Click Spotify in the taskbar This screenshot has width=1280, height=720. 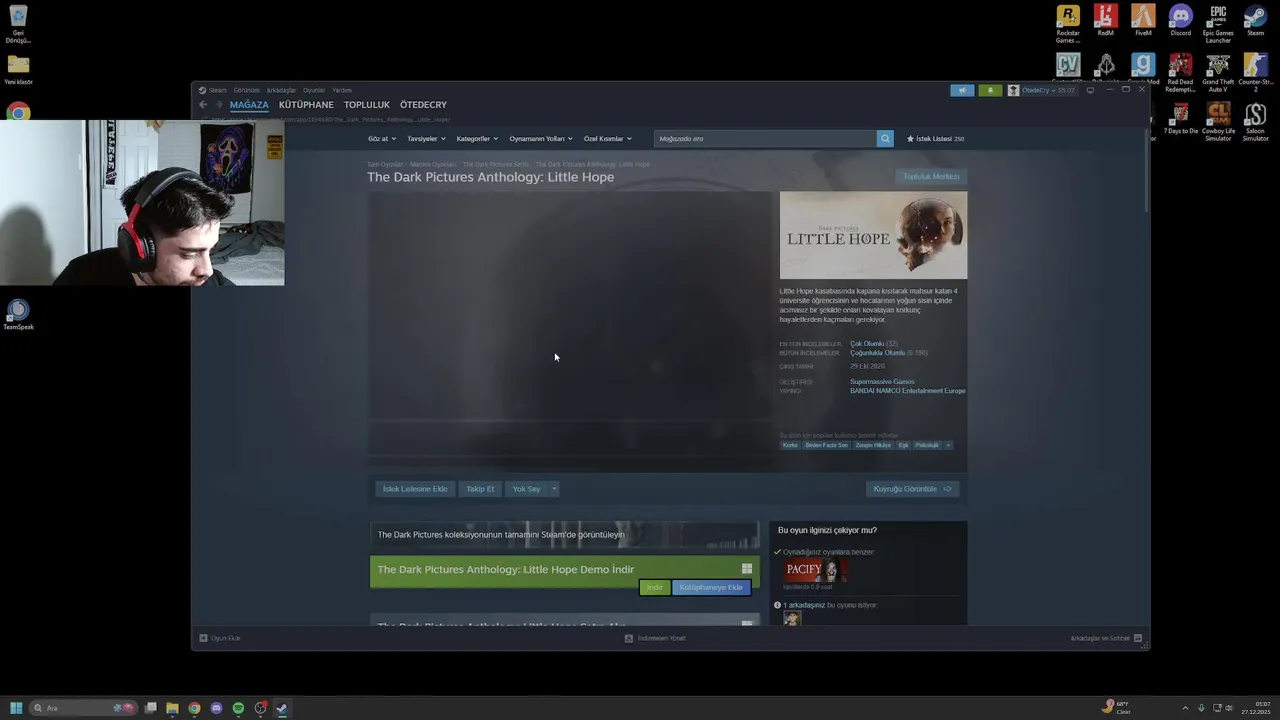point(238,708)
